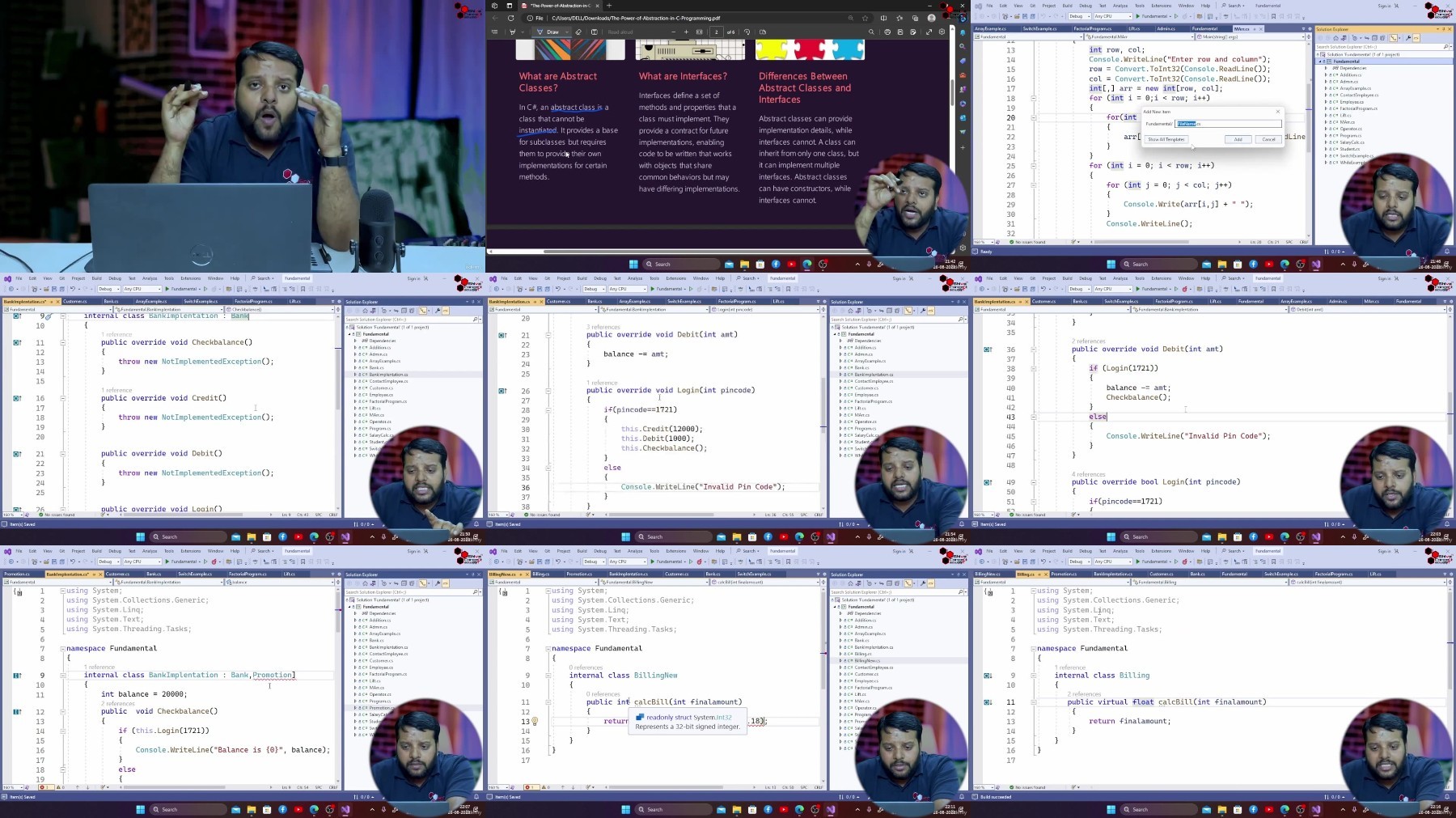Open the table of contents icon in the PDF viewer
Image resolution: width=1456 pixels, height=818 pixels.
(x=495, y=32)
